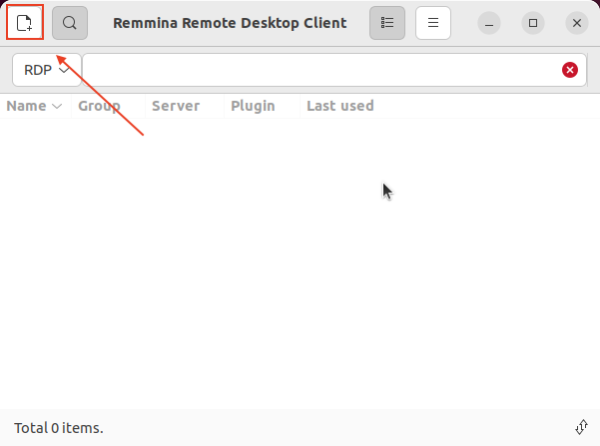Image resolution: width=600 pixels, height=446 pixels.
Task: Expand the RDP protocol dropdown
Action: 47,70
